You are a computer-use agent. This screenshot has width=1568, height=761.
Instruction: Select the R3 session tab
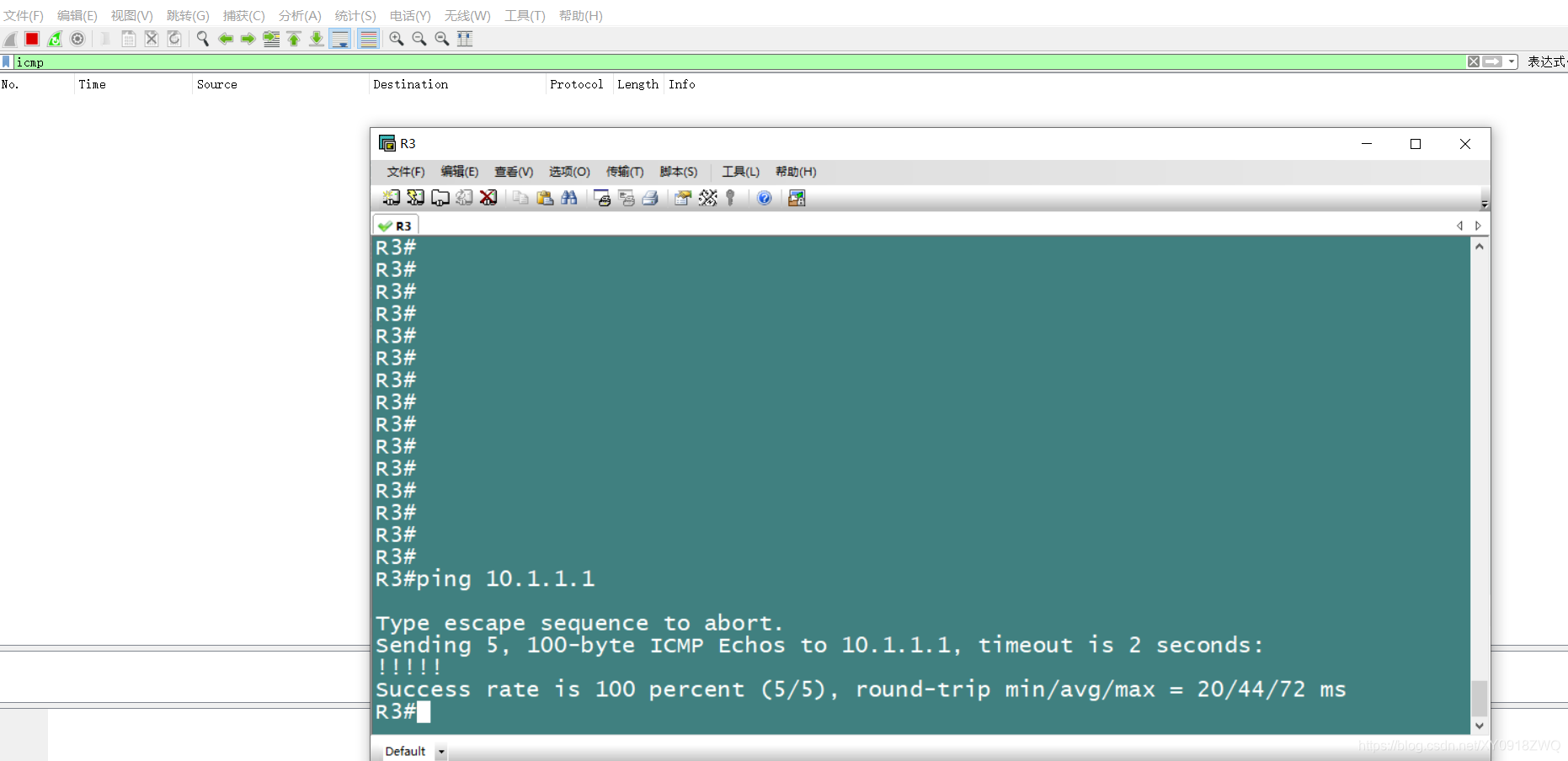point(396,226)
